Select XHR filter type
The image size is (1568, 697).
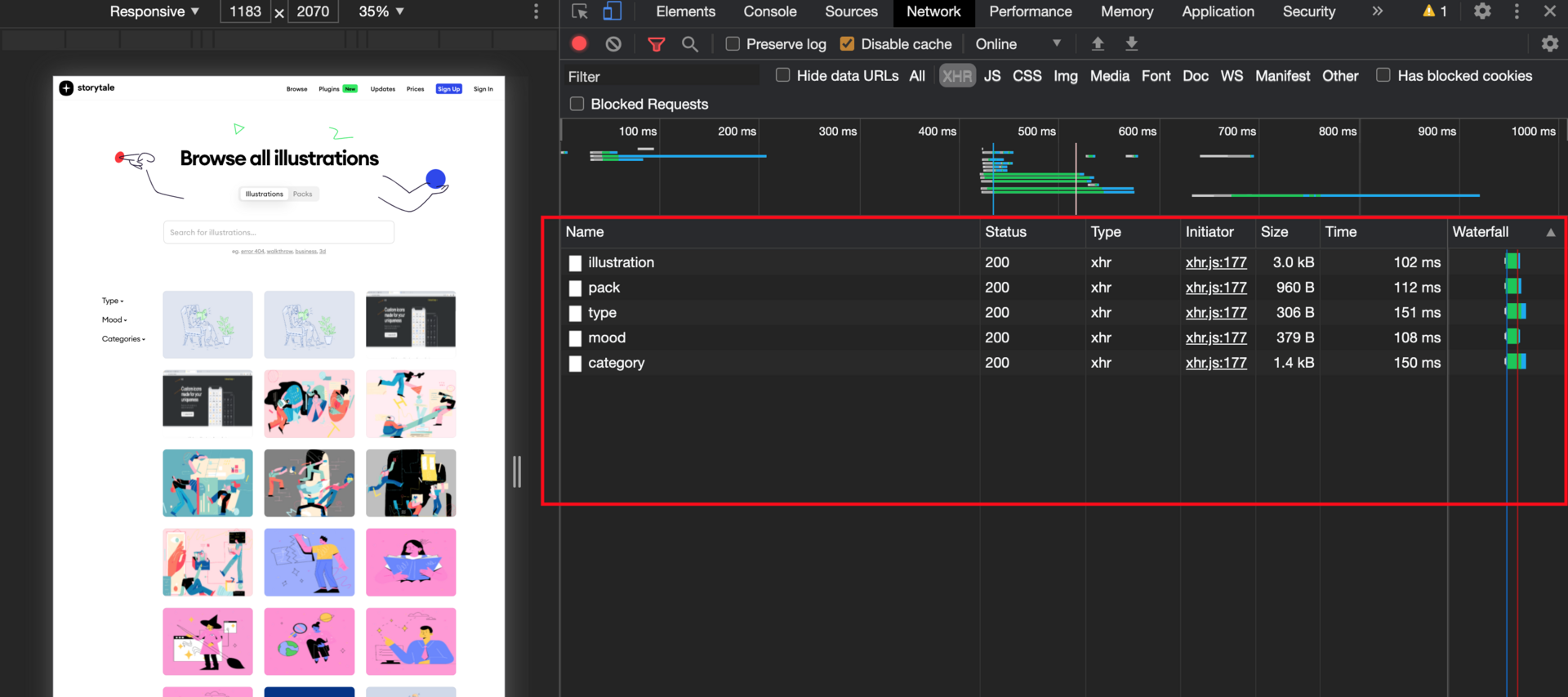(x=957, y=76)
